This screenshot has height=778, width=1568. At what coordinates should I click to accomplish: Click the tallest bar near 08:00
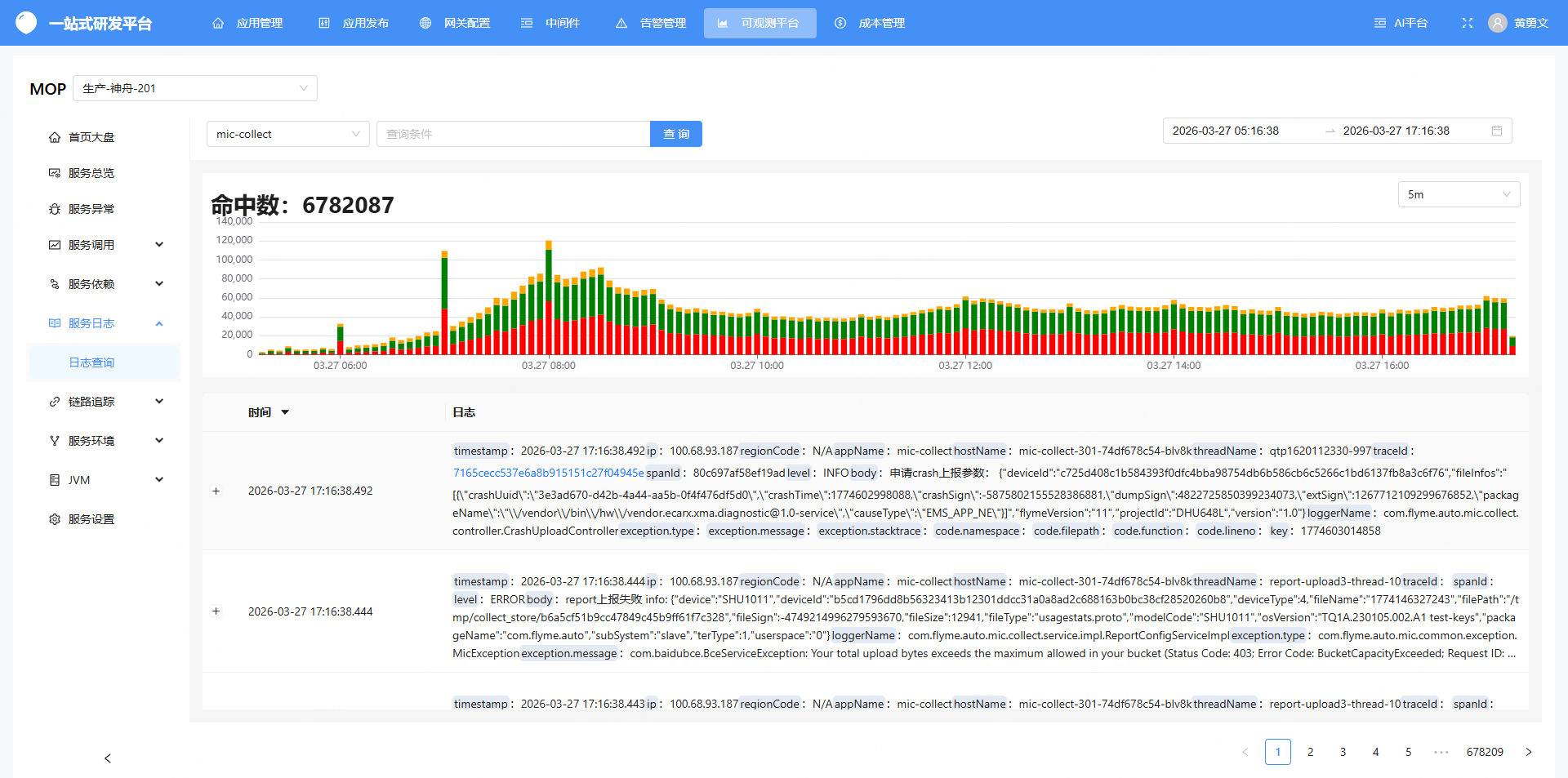click(x=549, y=298)
